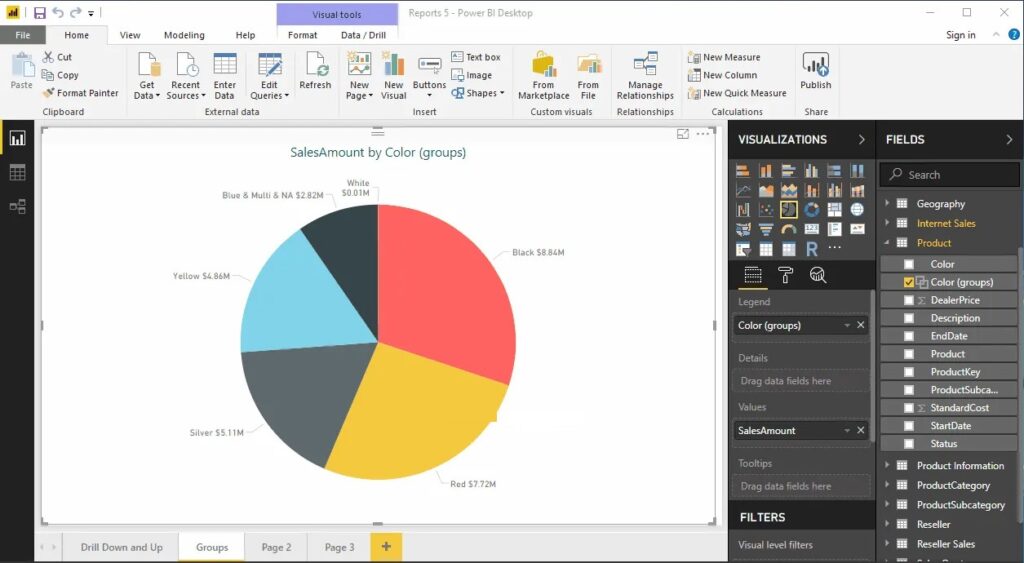Viewport: 1024px width, 563px height.
Task: Remove SalesAmount from Values with X
Action: pos(861,430)
